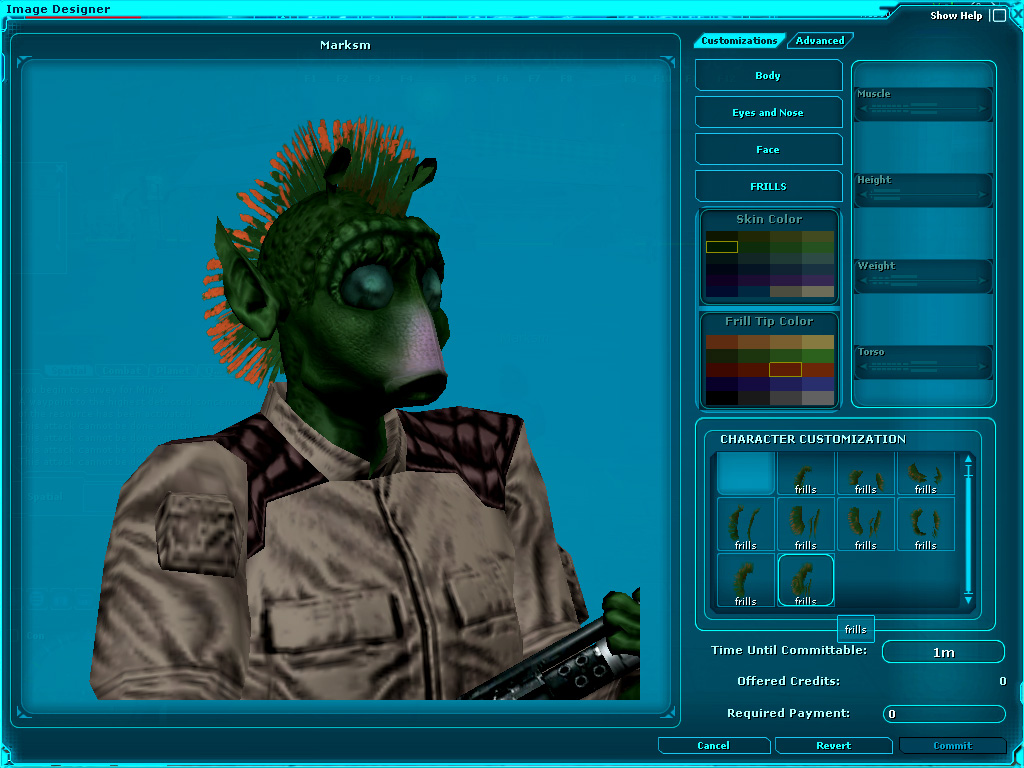Choose the bright green Frill Tip Color swatch
The height and width of the screenshot is (768, 1024).
[818, 356]
